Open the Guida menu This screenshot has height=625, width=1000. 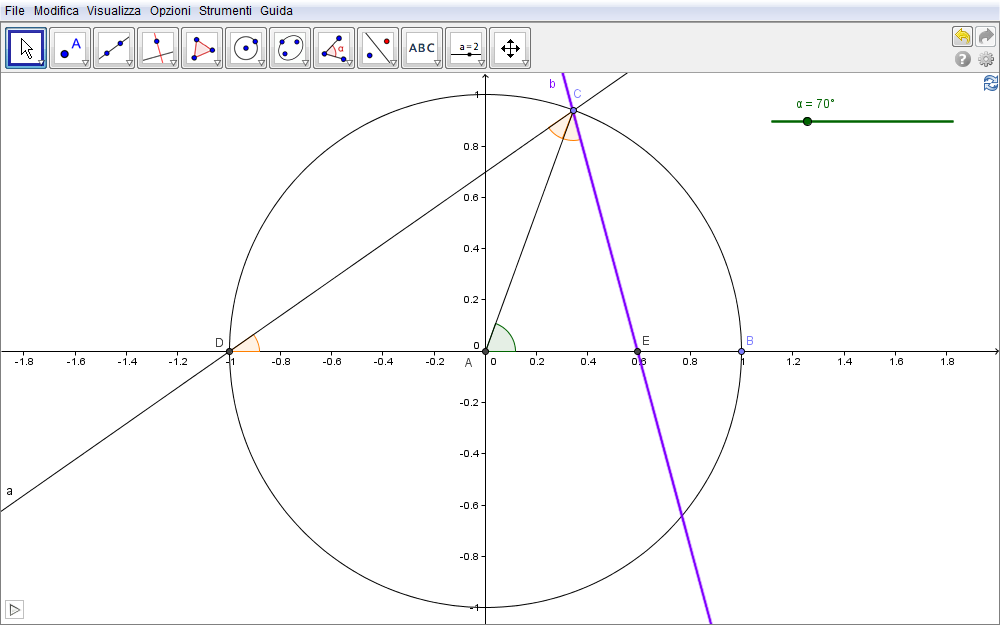pos(276,11)
